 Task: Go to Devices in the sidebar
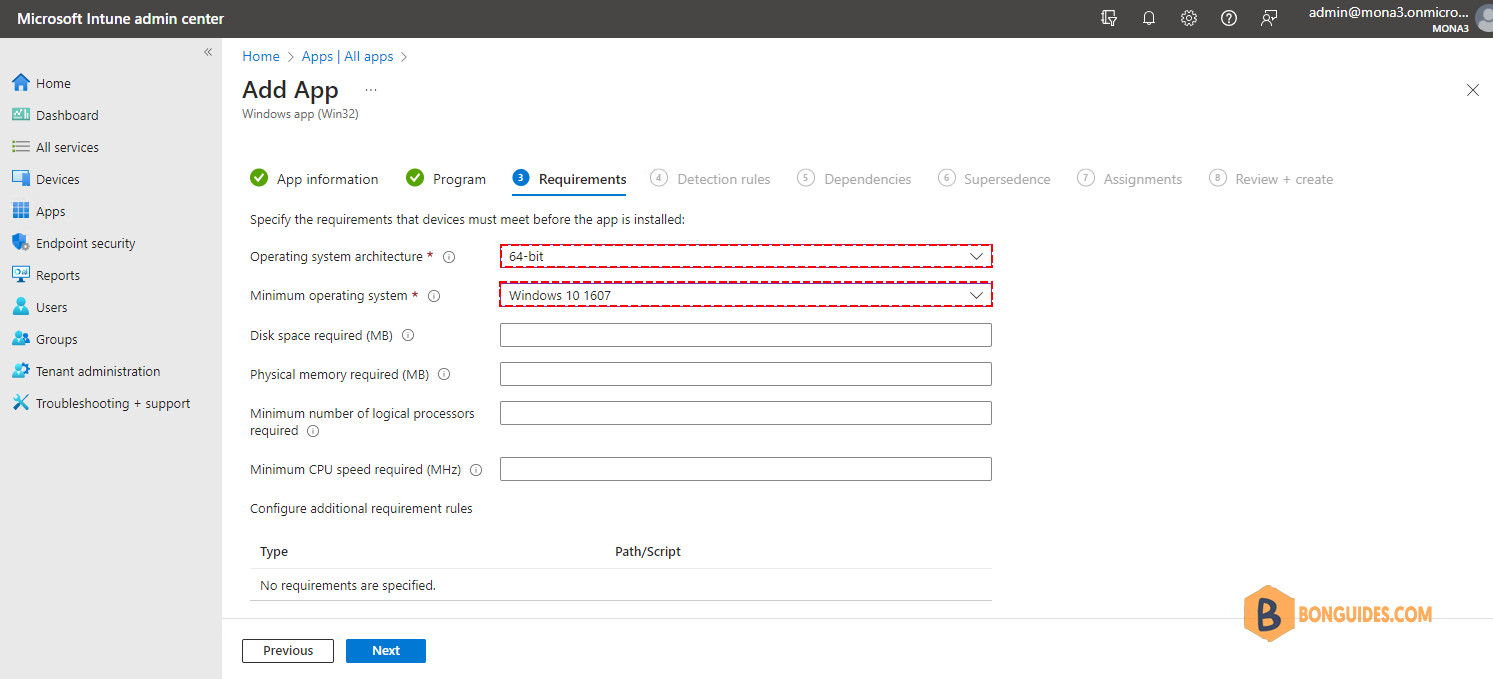tap(57, 179)
